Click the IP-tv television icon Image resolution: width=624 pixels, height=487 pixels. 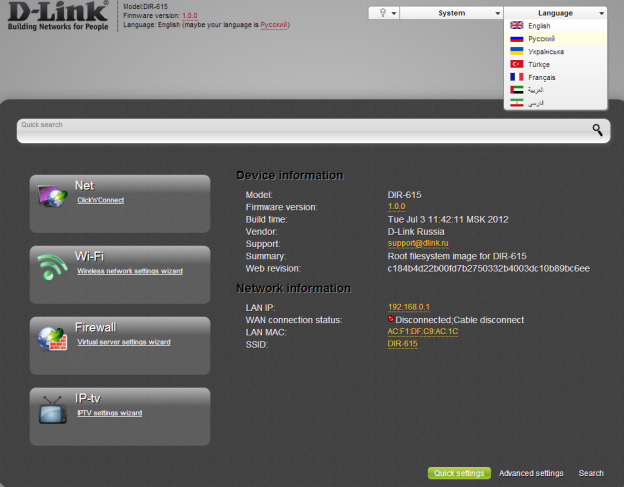53,410
